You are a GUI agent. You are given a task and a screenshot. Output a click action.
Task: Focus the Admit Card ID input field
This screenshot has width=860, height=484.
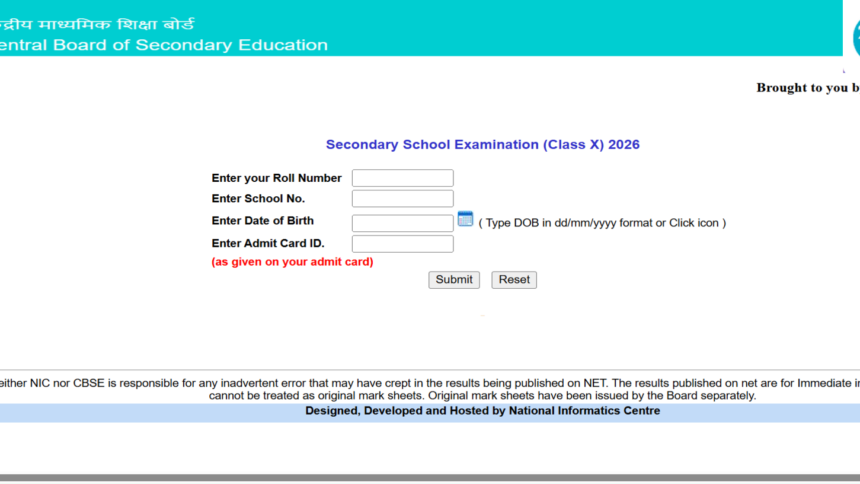pyautogui.click(x=403, y=244)
